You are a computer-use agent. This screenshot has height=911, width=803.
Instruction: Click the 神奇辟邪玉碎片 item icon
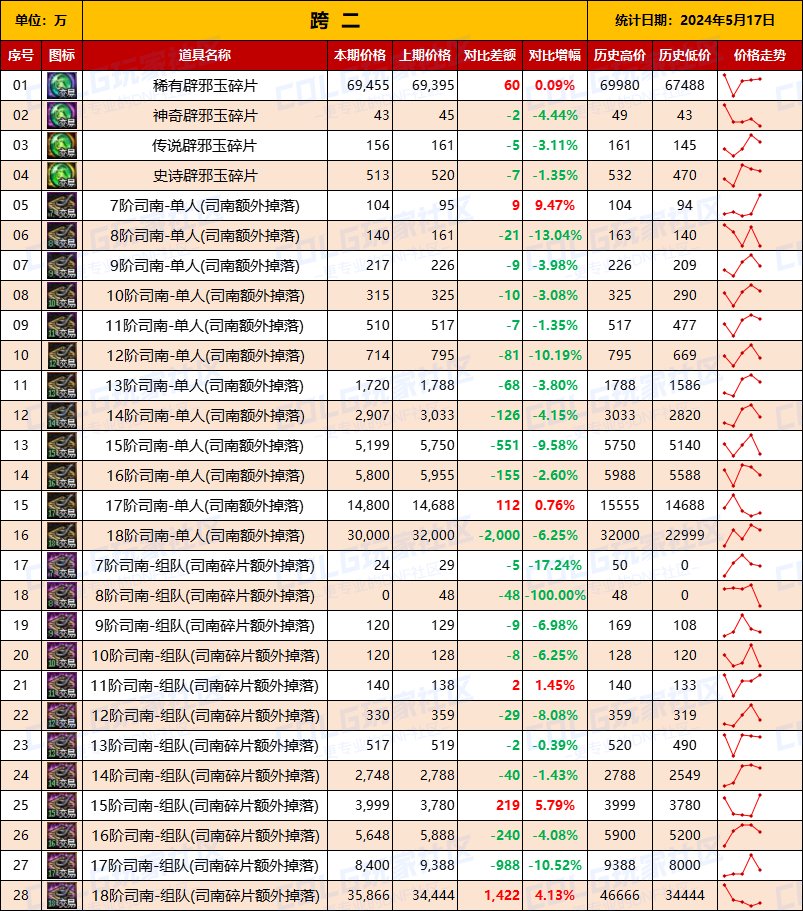(x=62, y=115)
